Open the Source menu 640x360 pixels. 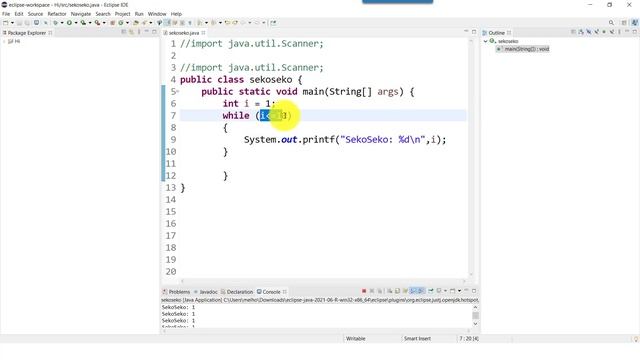35,14
